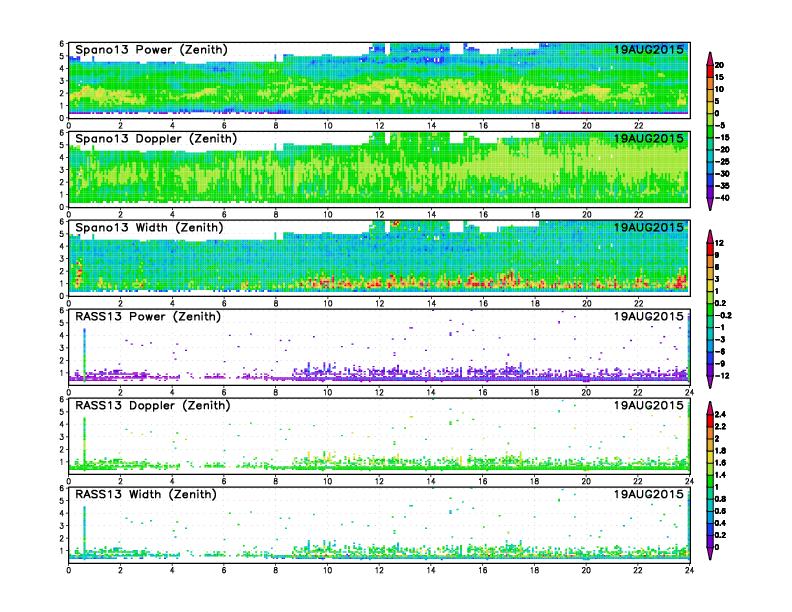Click the "15" label on the top colorbar
The height and width of the screenshot is (612, 792).
tap(719, 77)
